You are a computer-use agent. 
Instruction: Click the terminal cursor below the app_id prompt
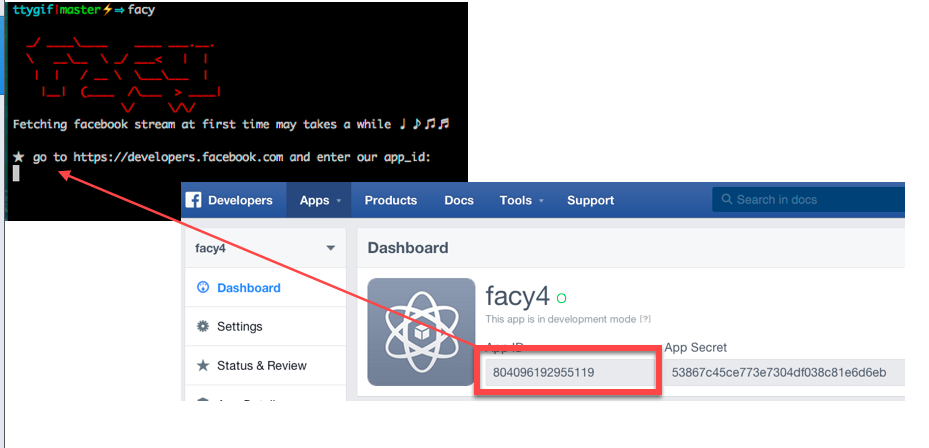tap(16, 174)
